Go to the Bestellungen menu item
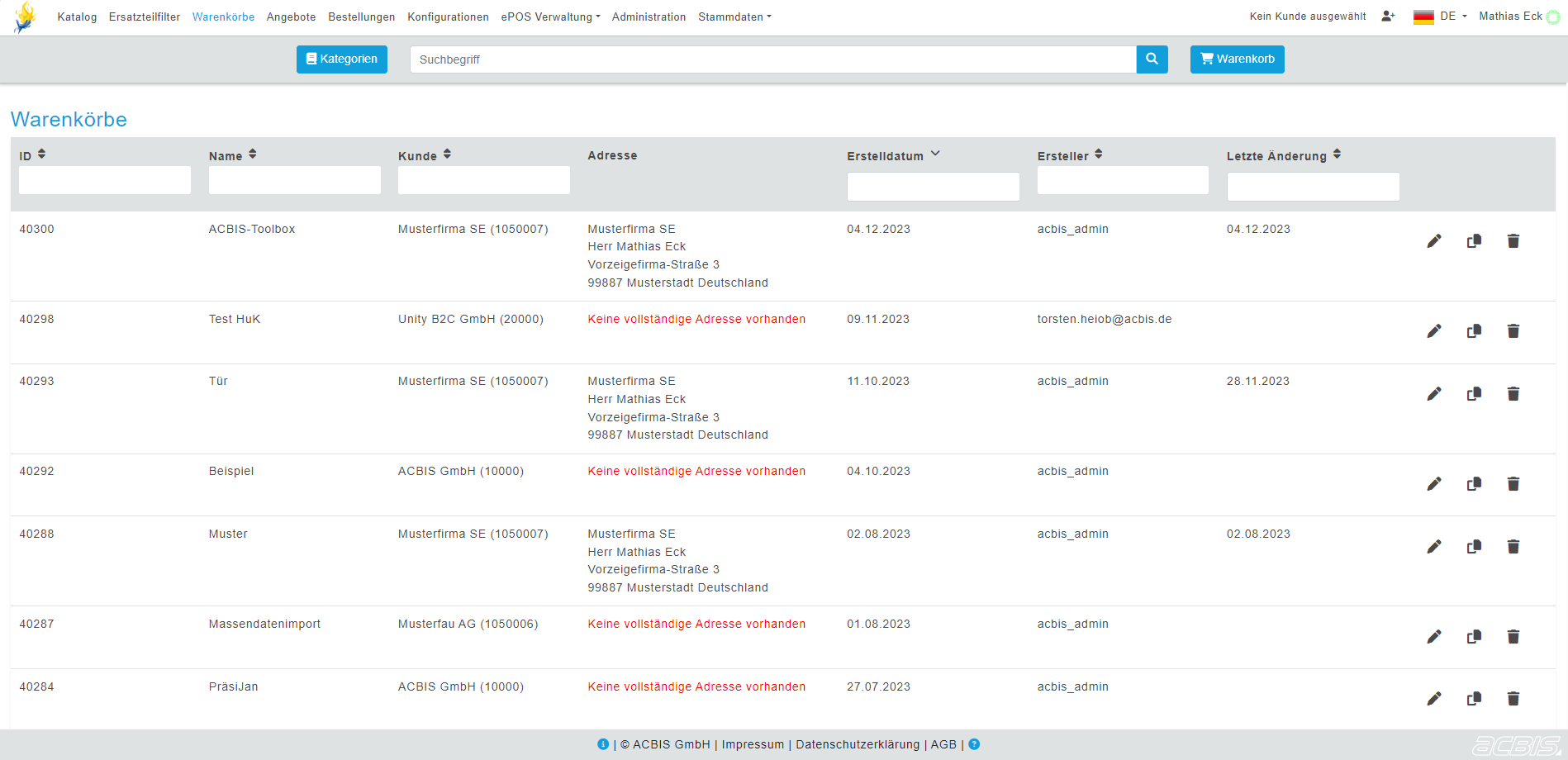 click(x=361, y=17)
